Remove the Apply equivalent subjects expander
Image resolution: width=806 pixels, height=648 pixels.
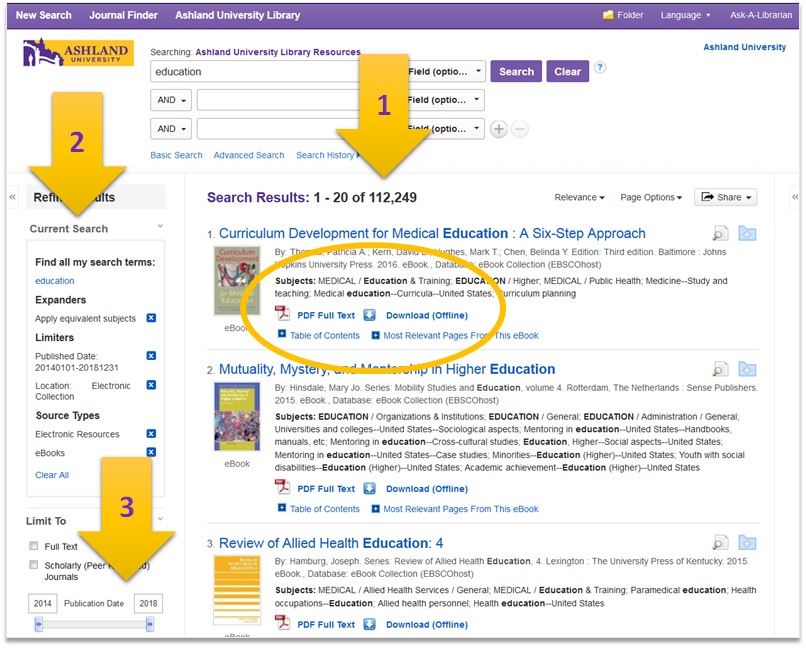(x=151, y=318)
